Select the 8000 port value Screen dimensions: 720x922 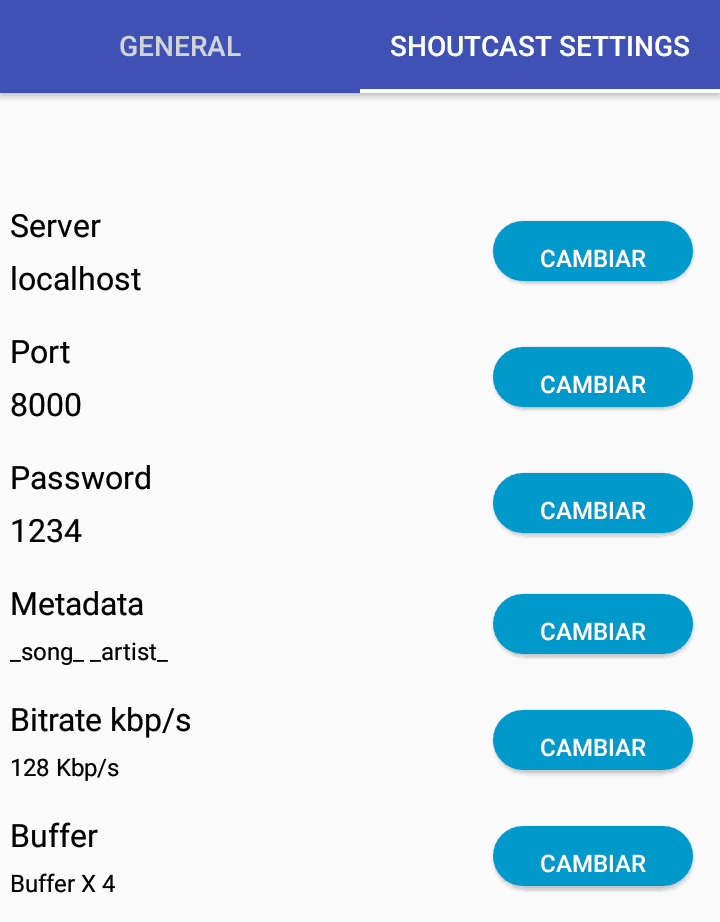point(46,405)
